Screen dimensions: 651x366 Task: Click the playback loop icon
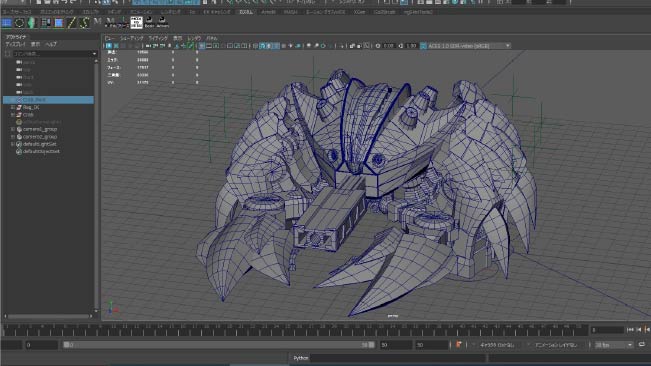point(642,344)
